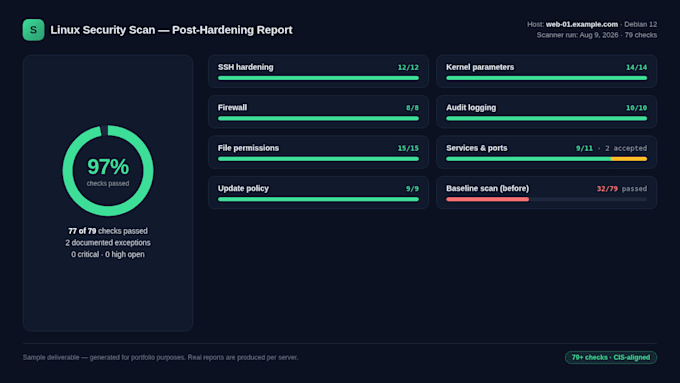Screen dimensions: 680x383
Task: Click the SSH hardening progress bar
Action: click(318, 78)
